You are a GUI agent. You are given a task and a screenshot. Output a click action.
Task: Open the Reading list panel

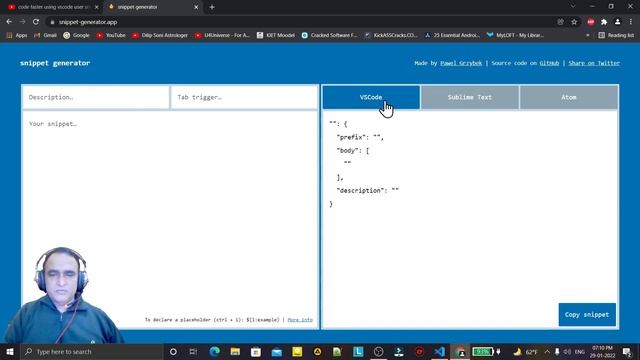tap(616, 35)
